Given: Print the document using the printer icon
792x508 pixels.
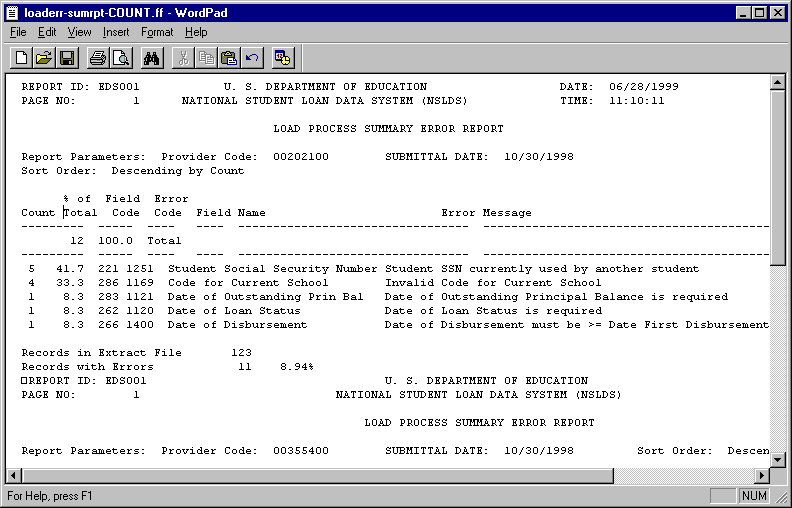Looking at the screenshot, I should pos(98,58).
